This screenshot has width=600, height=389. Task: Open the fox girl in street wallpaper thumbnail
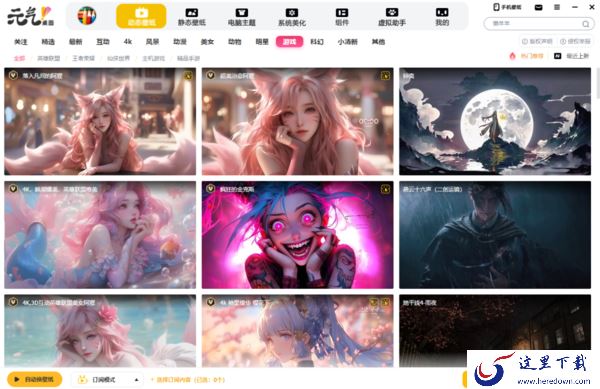coord(100,121)
